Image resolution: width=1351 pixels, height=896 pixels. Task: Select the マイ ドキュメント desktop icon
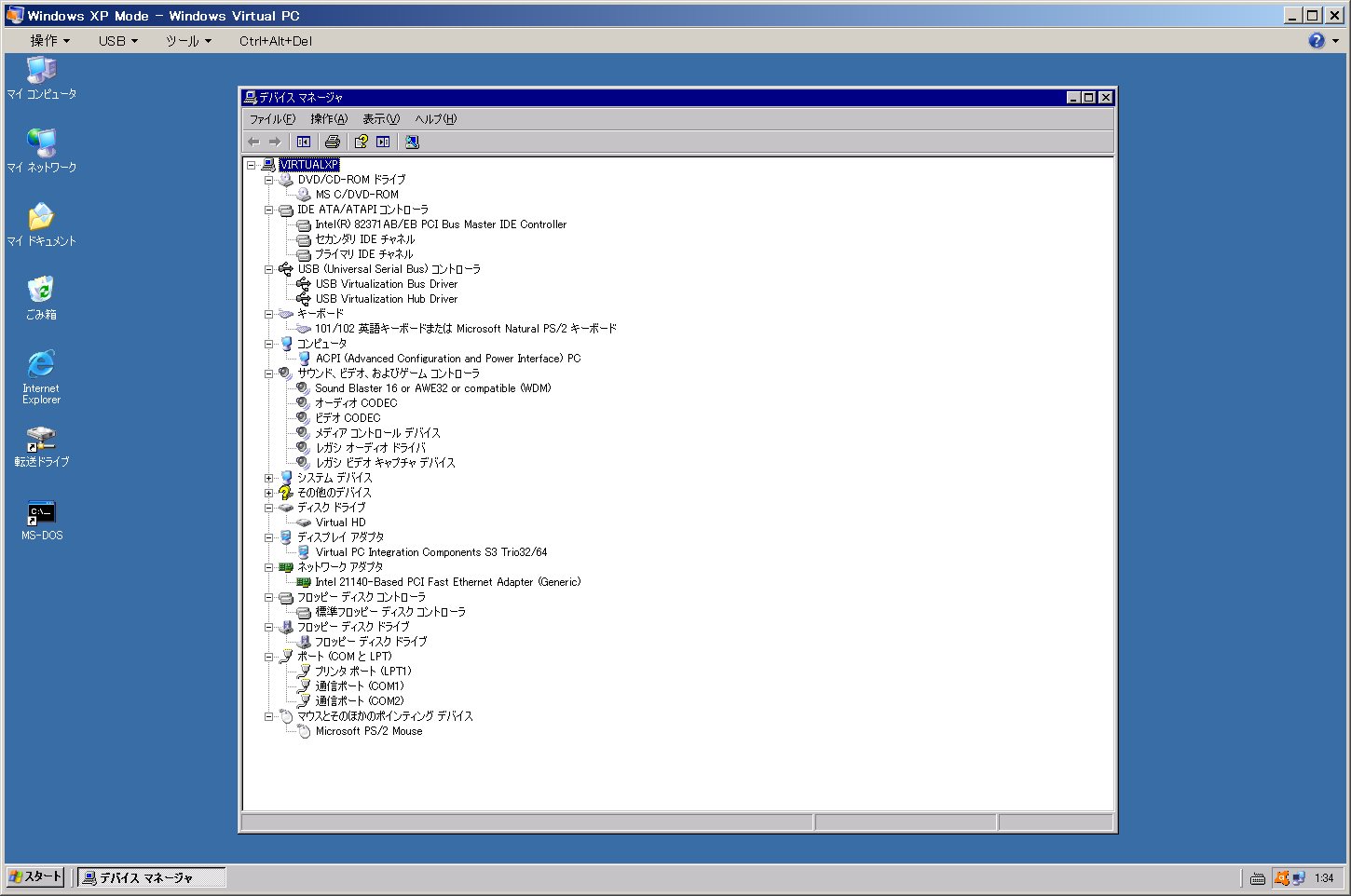[42, 224]
